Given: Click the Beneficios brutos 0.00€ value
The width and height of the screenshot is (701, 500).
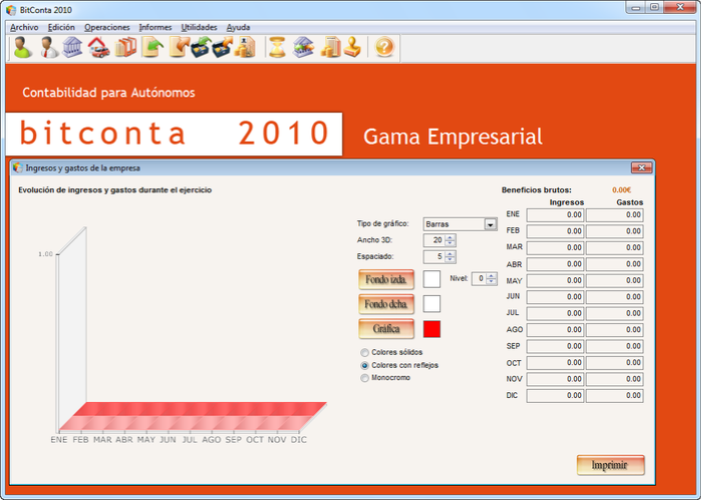Looking at the screenshot, I should coord(621,190).
